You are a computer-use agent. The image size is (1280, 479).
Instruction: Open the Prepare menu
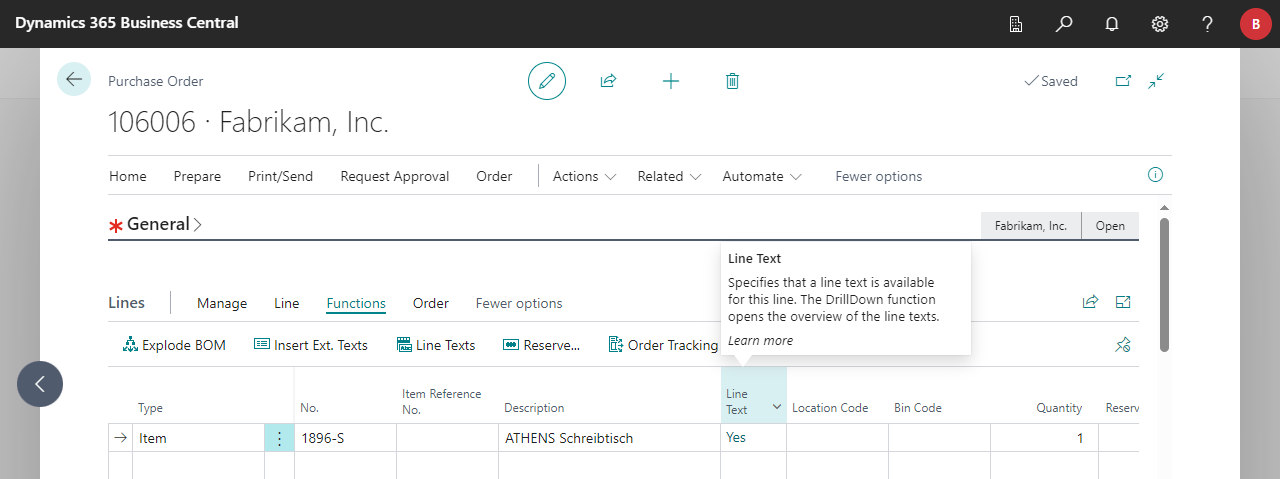click(x=197, y=176)
